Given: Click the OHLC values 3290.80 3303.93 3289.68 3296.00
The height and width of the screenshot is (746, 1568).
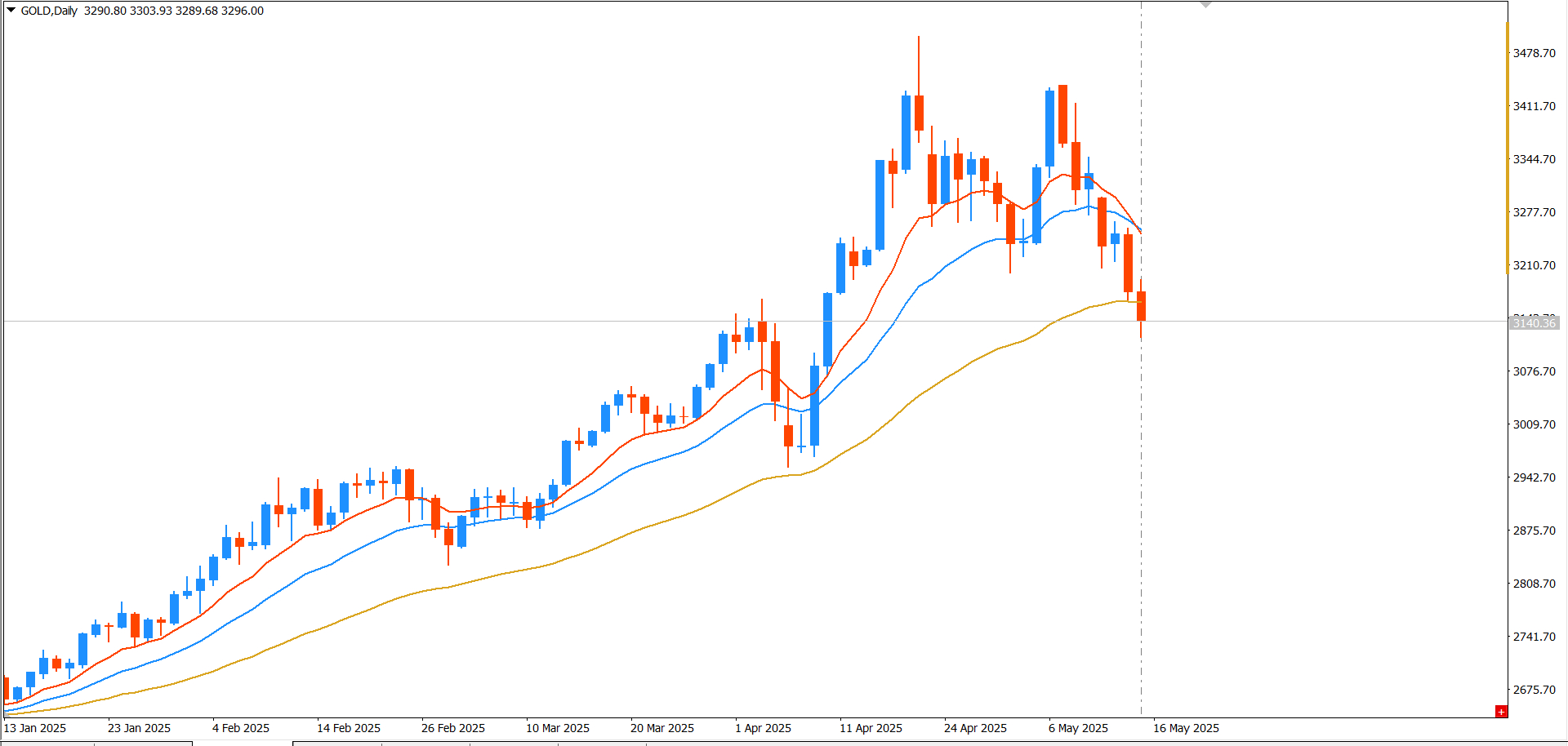Looking at the screenshot, I should 174,11.
